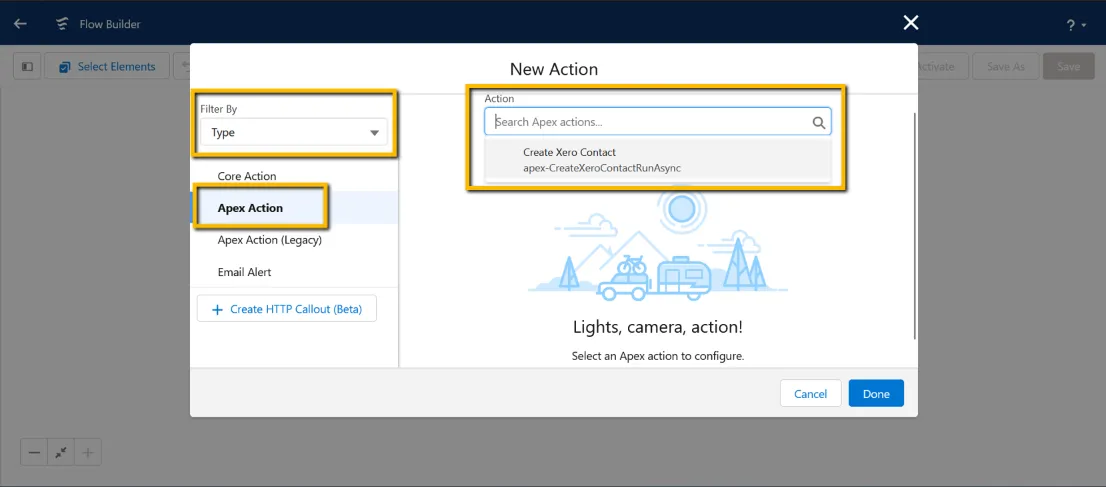Click the Cancel button

click(810, 393)
